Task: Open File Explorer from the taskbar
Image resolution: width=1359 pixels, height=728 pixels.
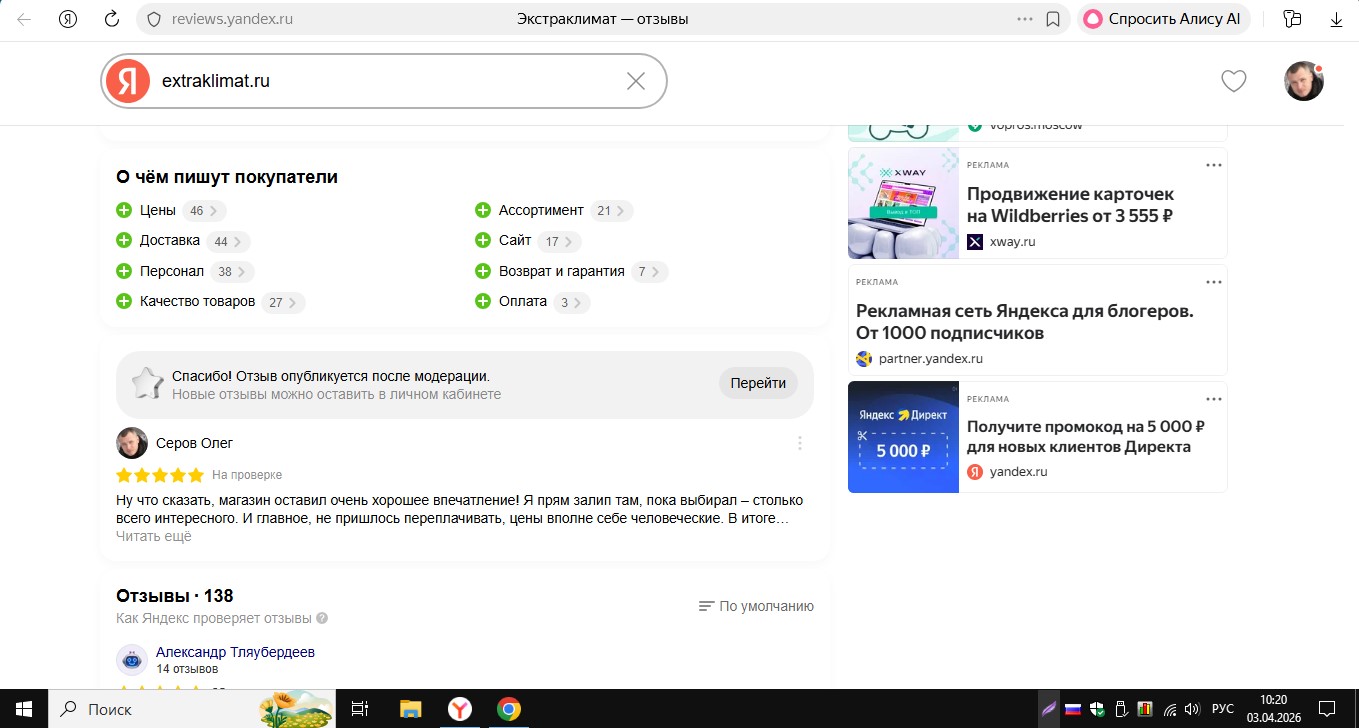Action: [x=411, y=709]
